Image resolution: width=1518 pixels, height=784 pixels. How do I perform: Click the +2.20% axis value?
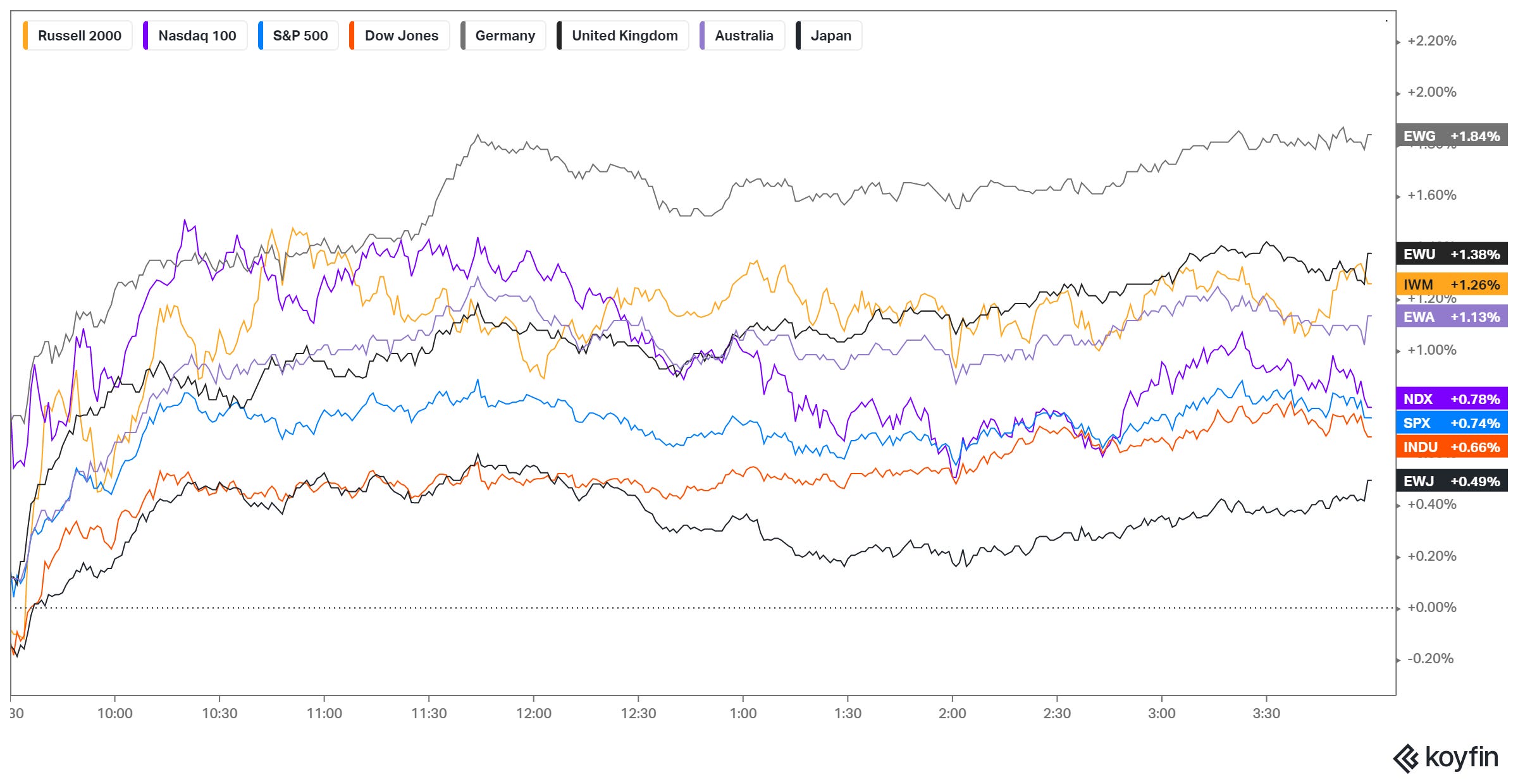tap(1431, 41)
